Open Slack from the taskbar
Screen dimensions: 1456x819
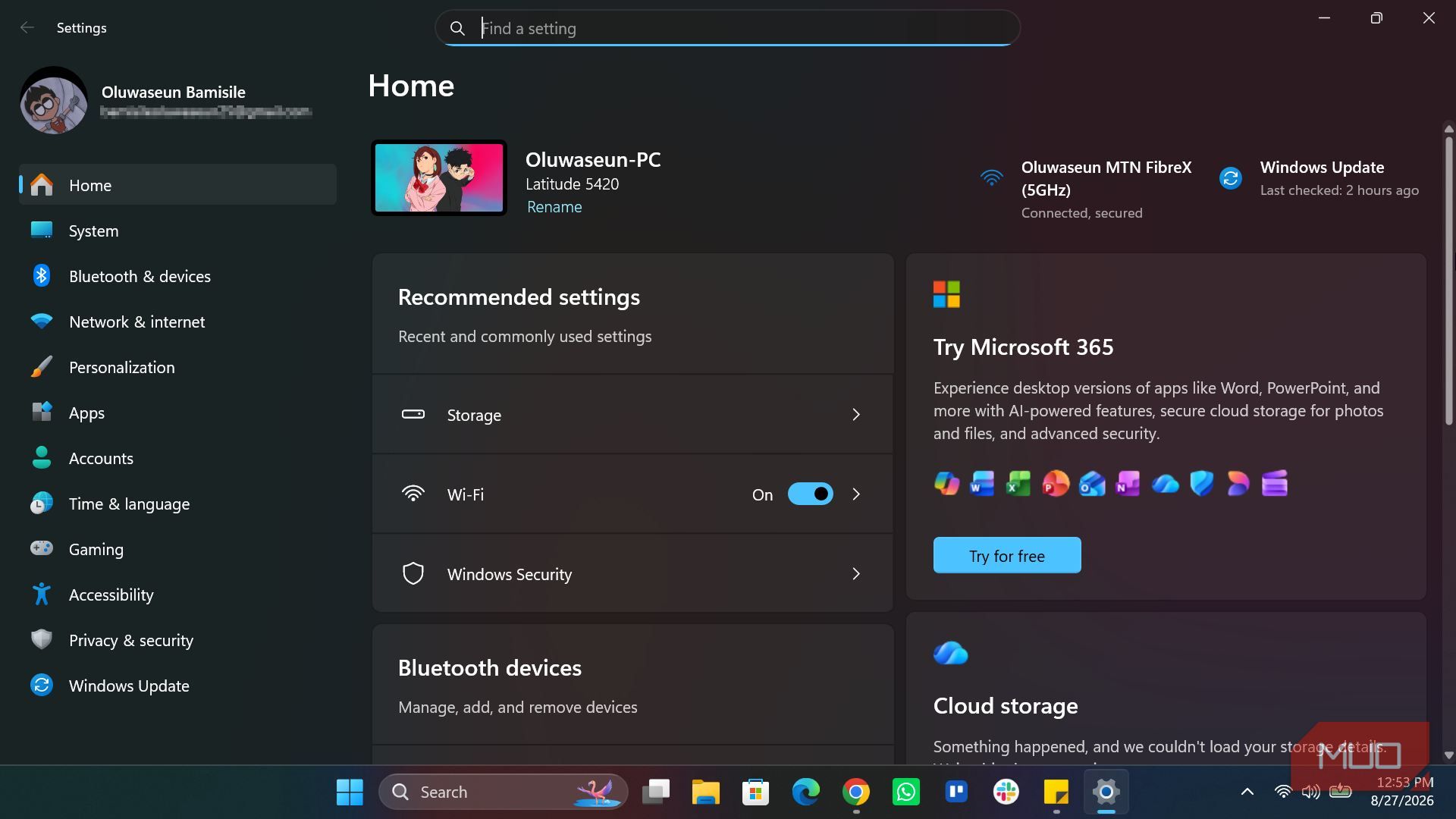[x=1006, y=792]
